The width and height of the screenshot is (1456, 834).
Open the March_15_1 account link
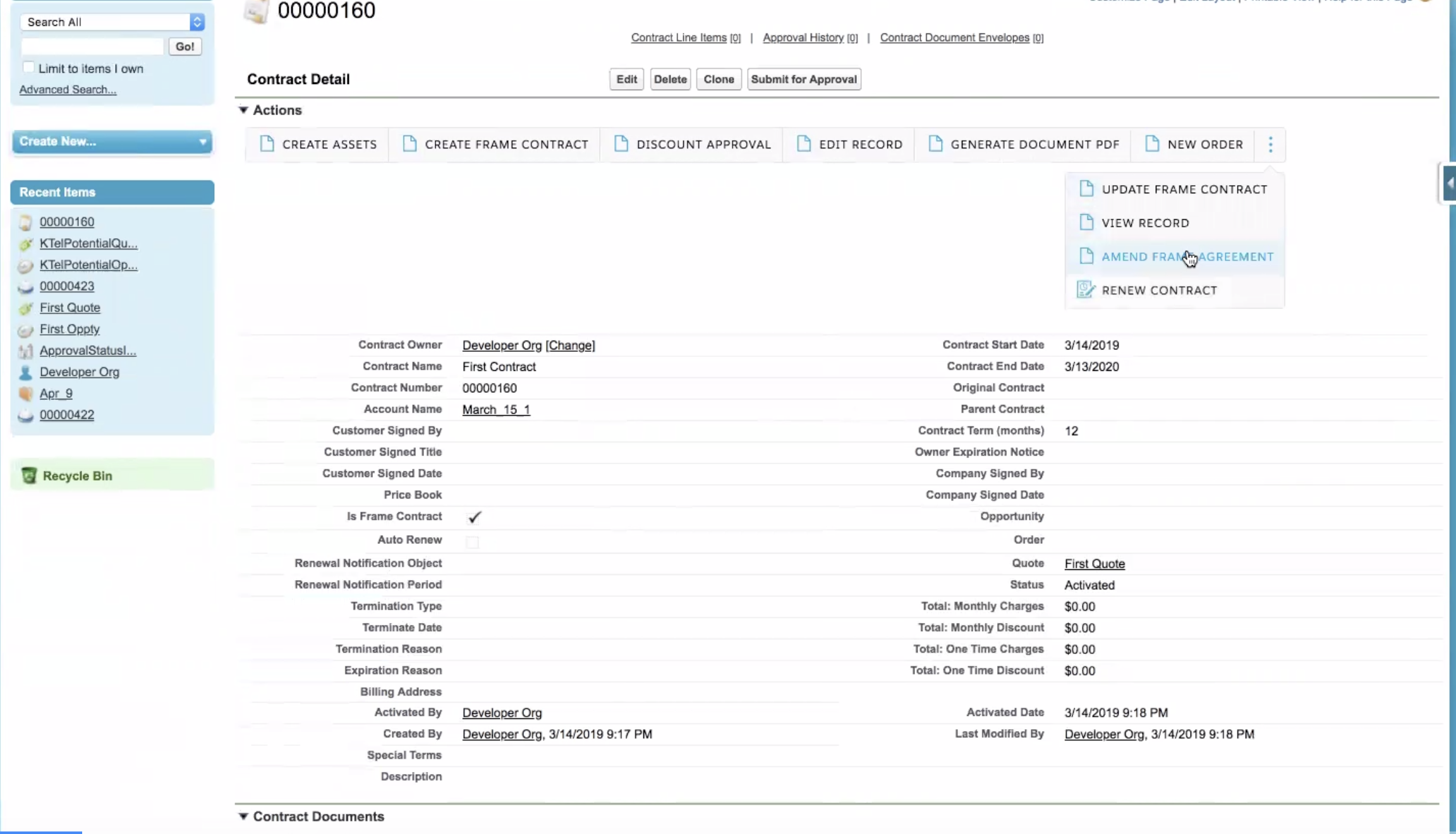point(496,409)
